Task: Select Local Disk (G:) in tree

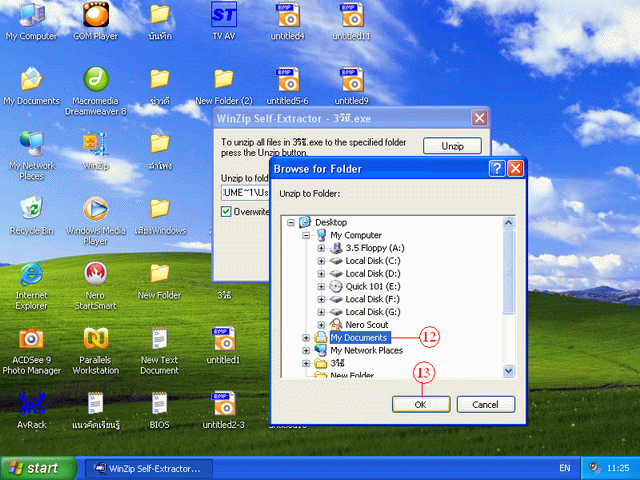Action: [x=373, y=312]
